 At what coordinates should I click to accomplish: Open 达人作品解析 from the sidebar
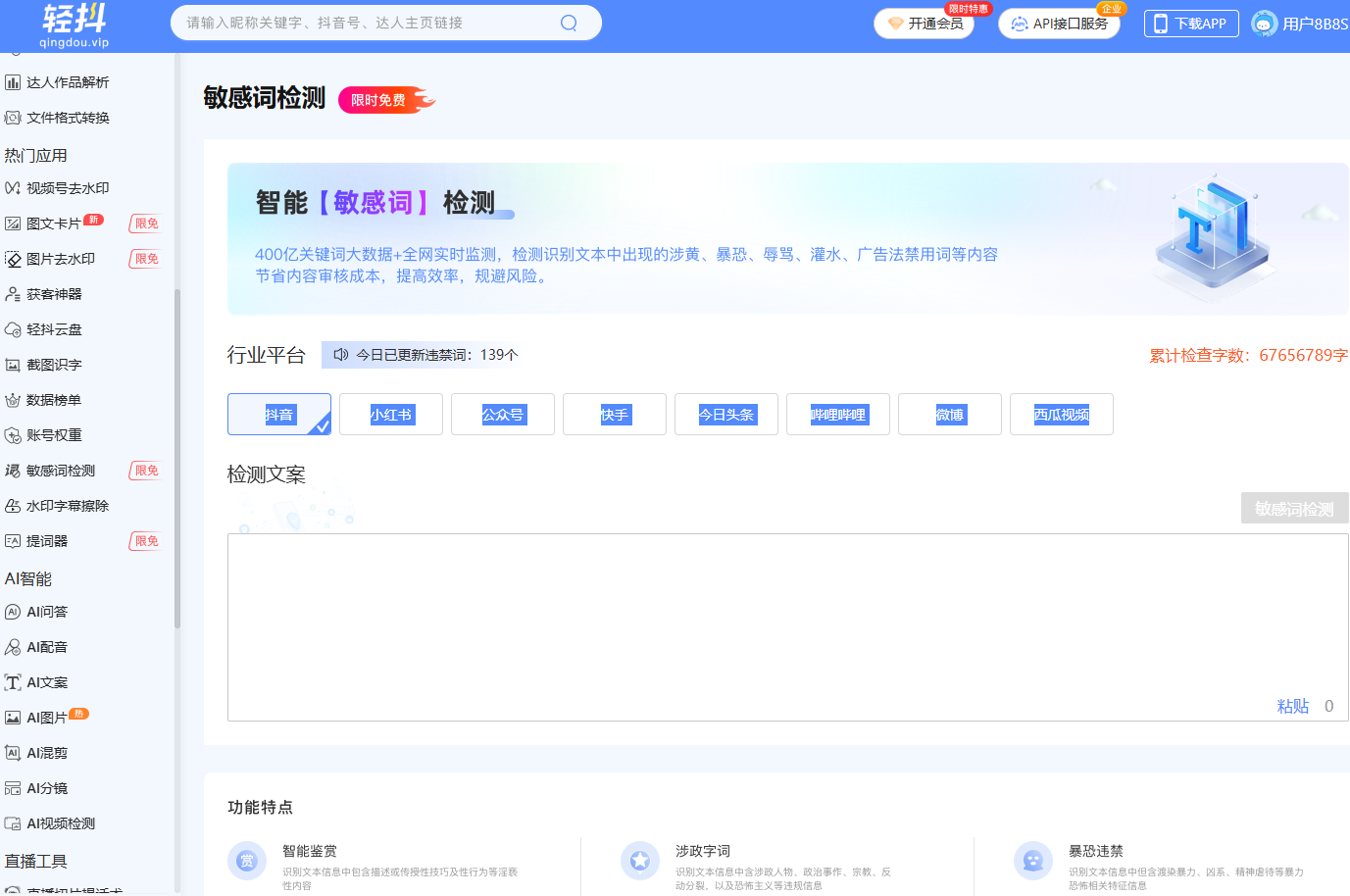[x=68, y=82]
